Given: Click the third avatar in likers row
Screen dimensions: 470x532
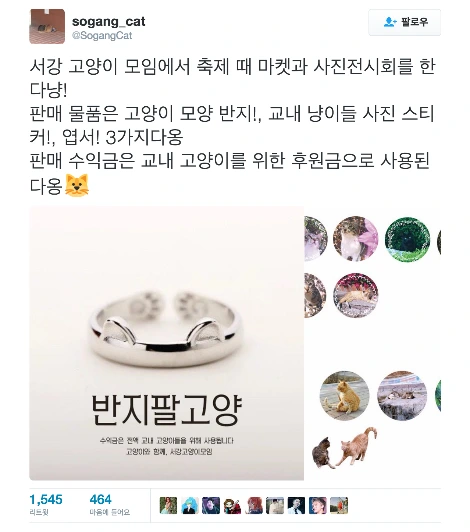Looking at the screenshot, I should coord(211,505).
